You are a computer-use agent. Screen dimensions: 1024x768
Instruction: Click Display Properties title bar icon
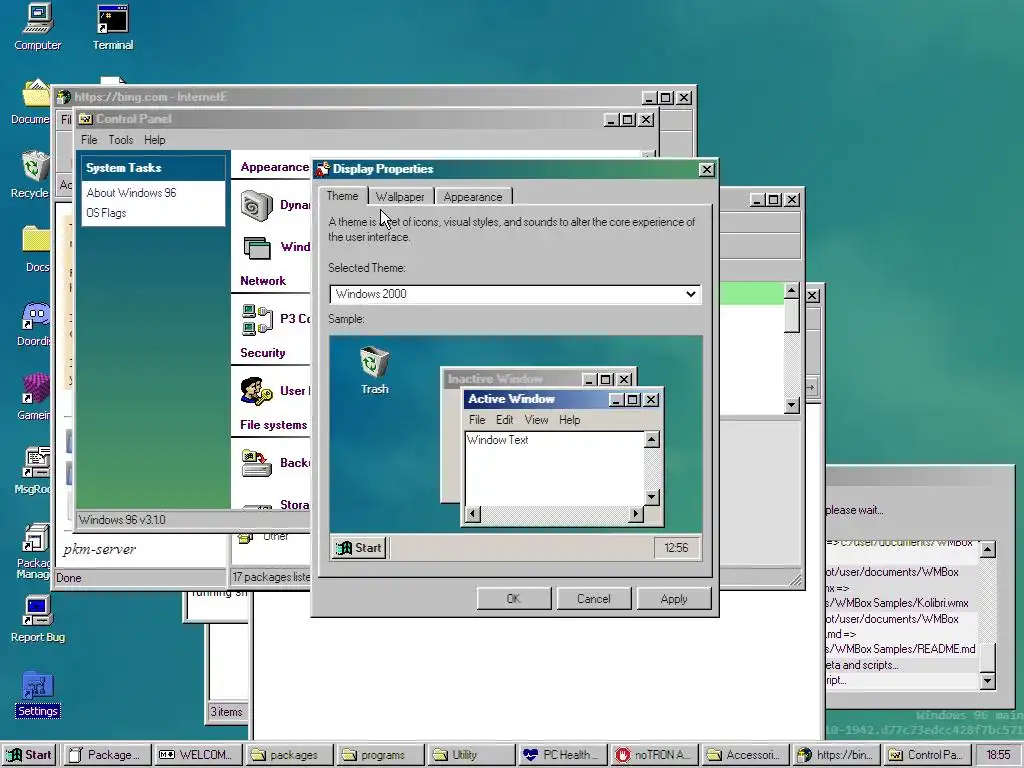pyautogui.click(x=323, y=169)
